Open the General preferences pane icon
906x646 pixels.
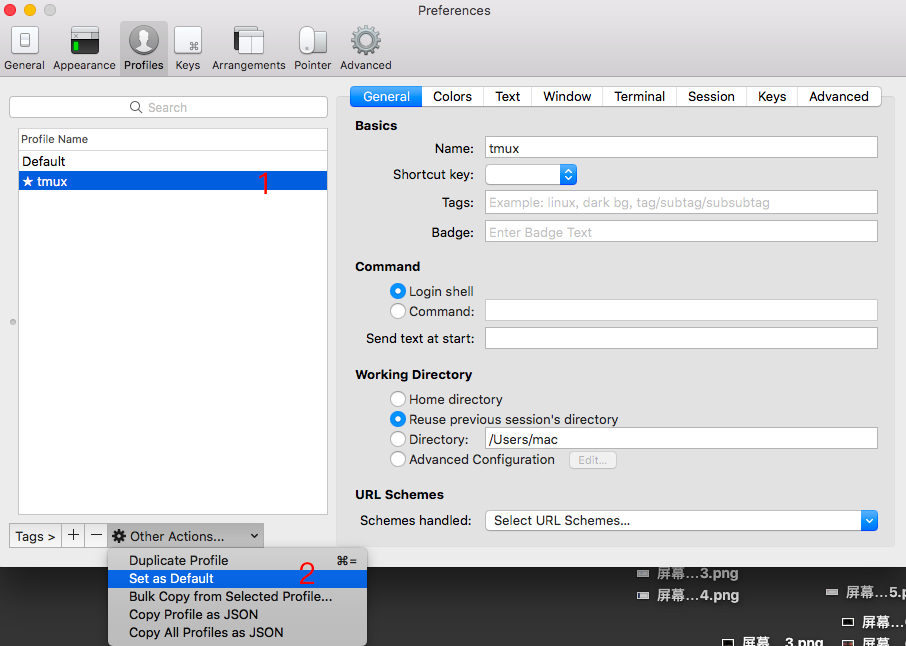(24, 47)
